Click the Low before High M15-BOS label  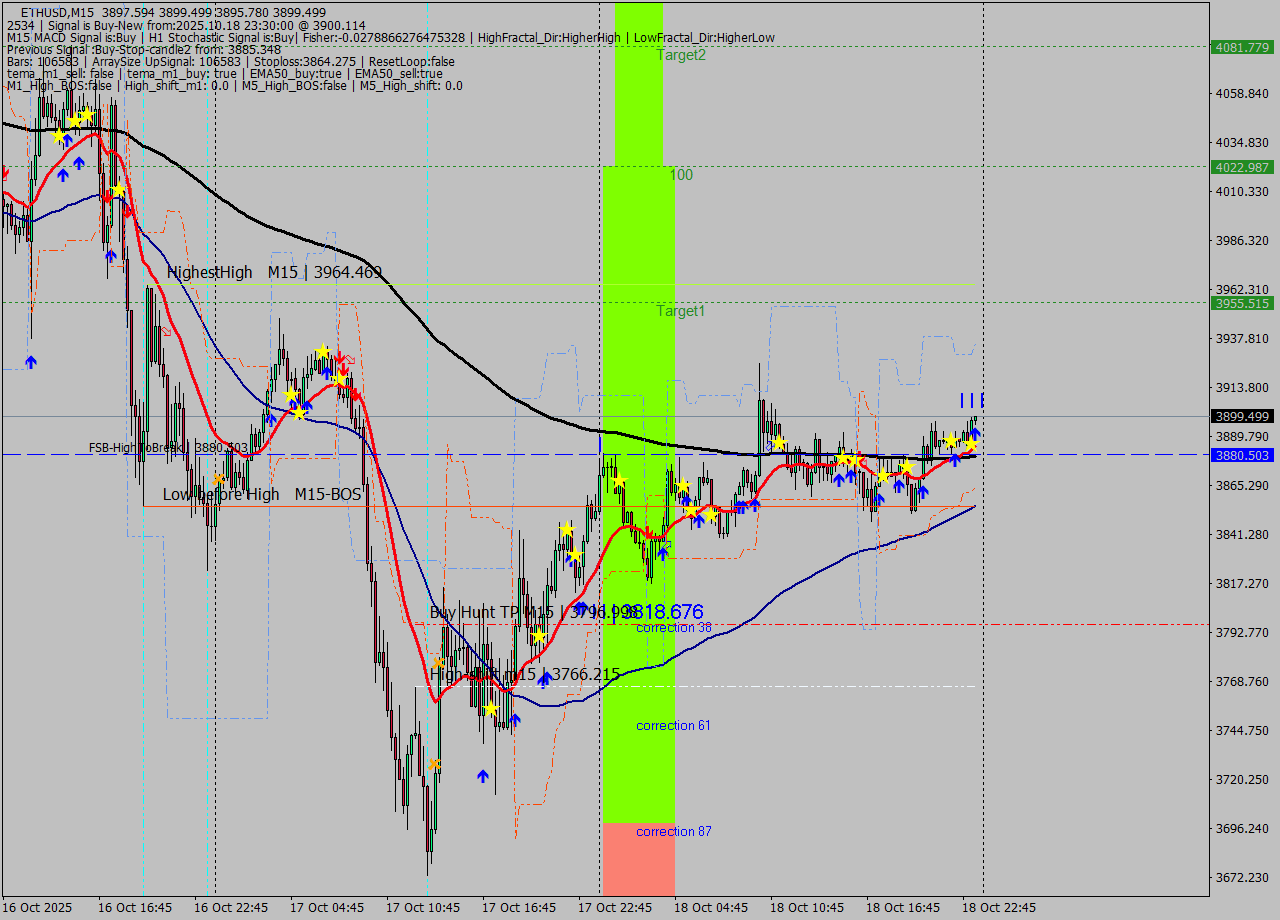click(x=261, y=494)
